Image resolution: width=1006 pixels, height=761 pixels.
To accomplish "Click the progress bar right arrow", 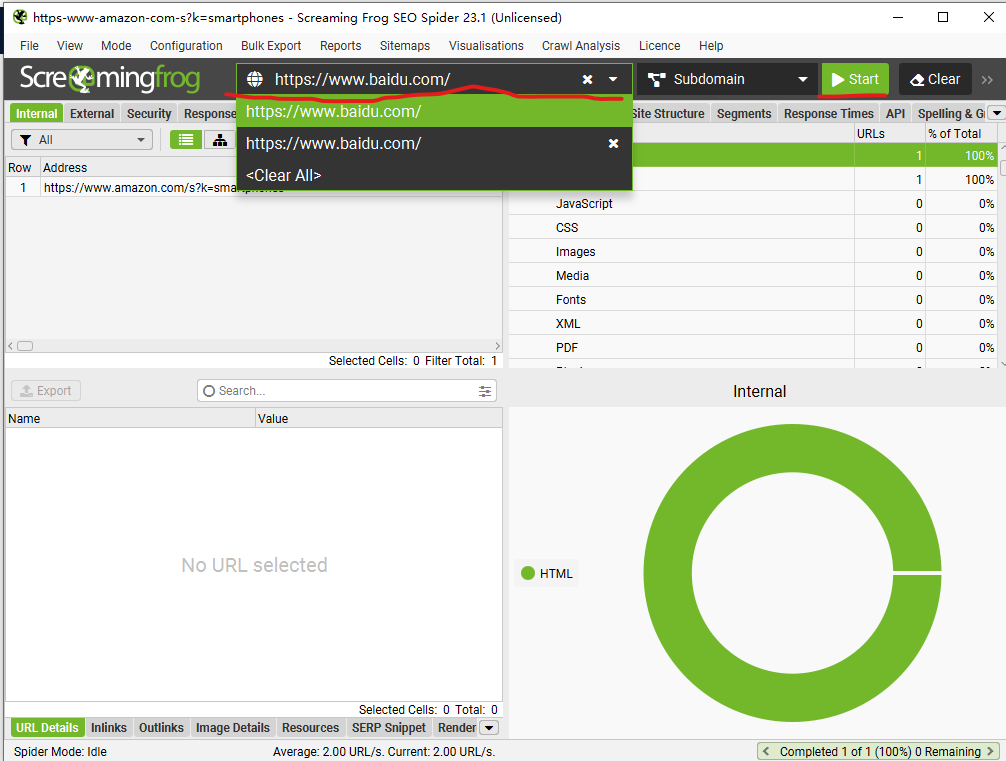I will point(991,751).
